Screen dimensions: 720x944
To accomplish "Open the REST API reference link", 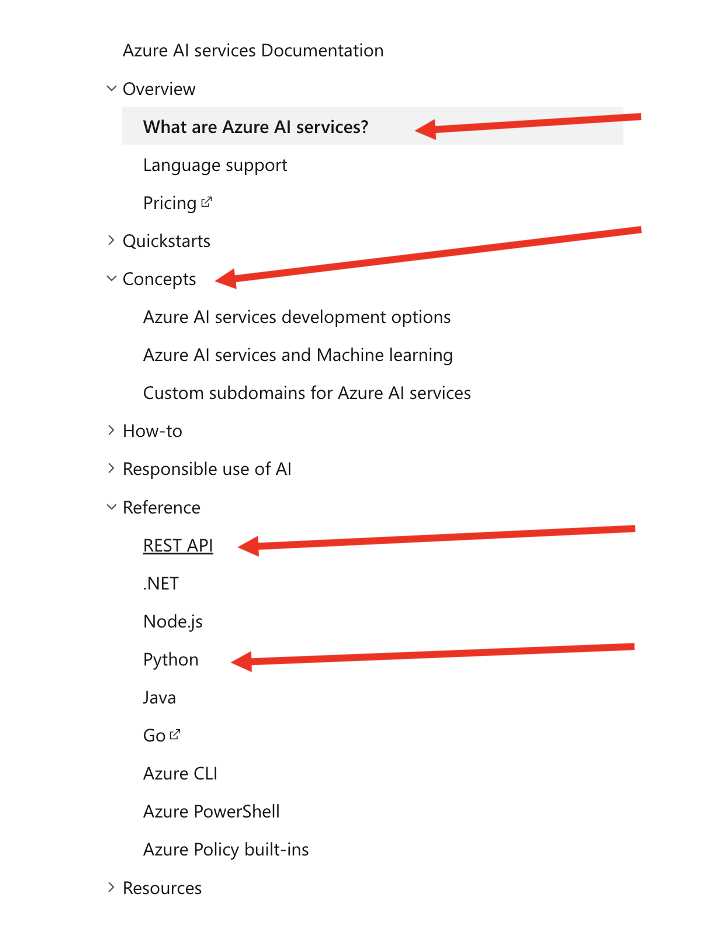I will pos(178,545).
